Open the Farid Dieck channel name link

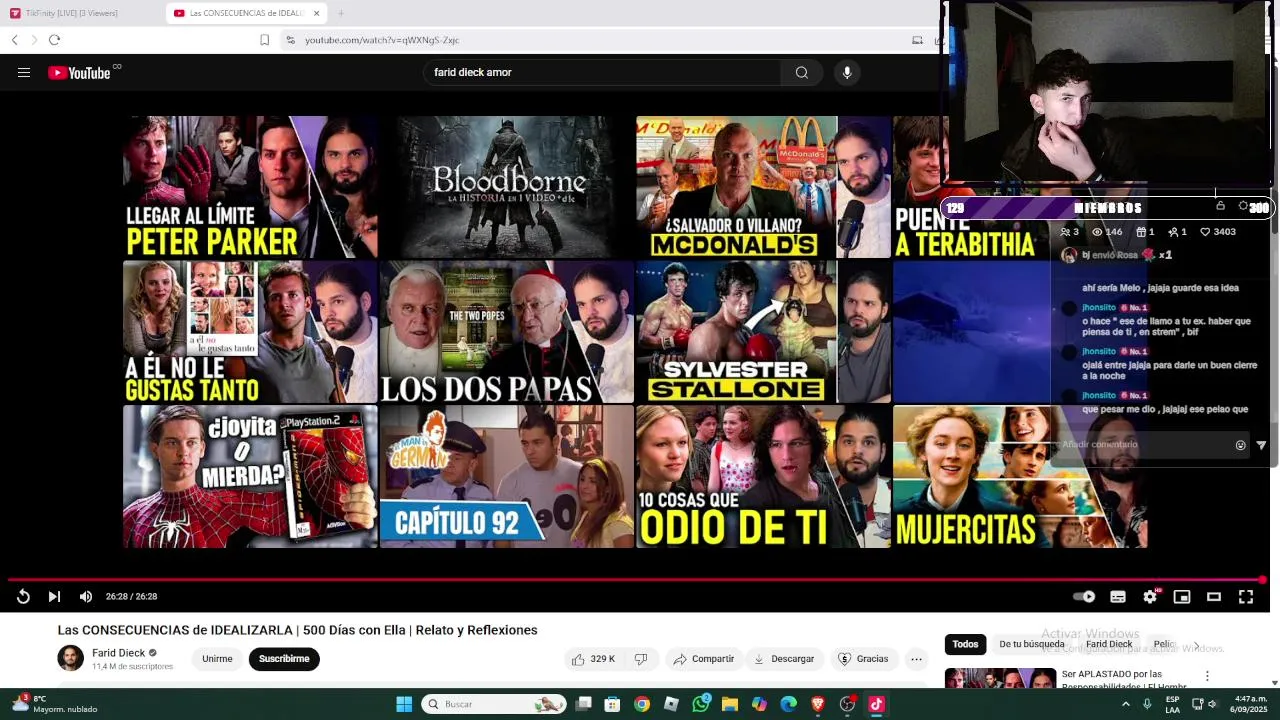pos(119,653)
